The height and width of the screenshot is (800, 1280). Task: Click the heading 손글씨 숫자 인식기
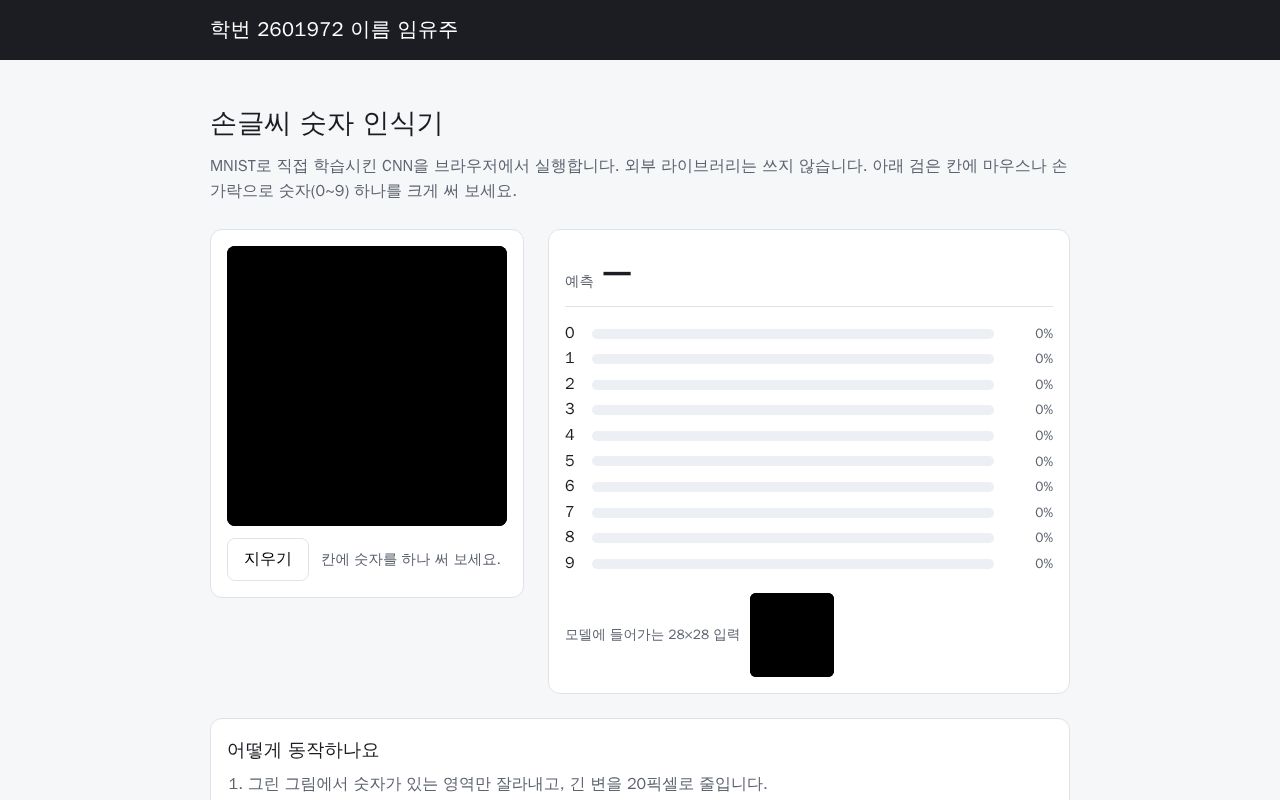click(x=326, y=123)
